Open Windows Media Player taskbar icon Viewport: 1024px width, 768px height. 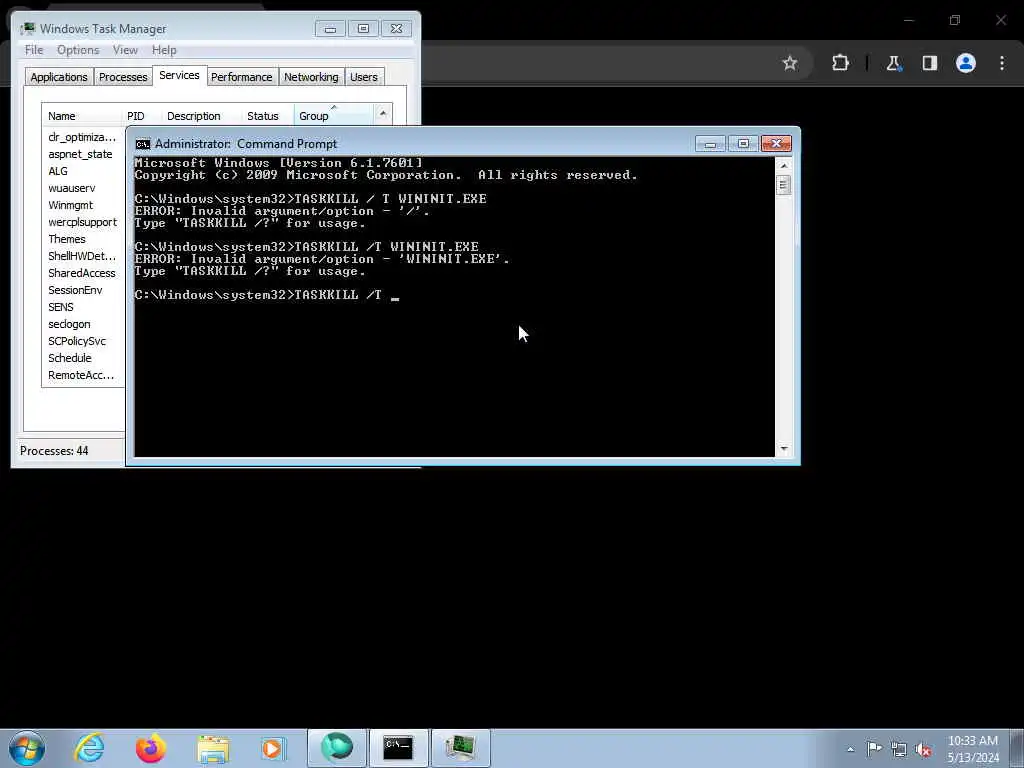click(x=274, y=748)
